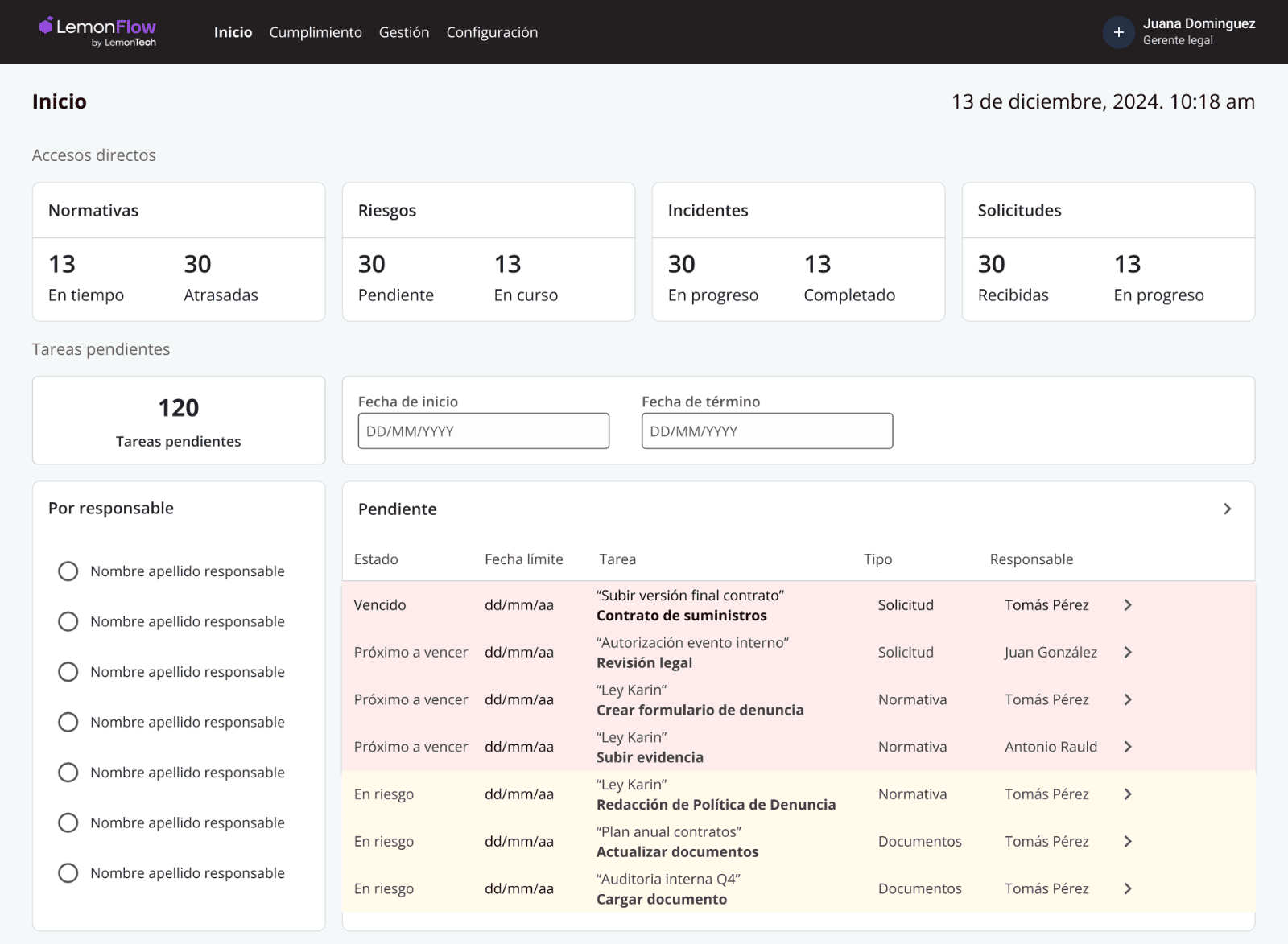The height and width of the screenshot is (944, 1288).
Task: Select the last responsable radio button
Action: [x=68, y=873]
